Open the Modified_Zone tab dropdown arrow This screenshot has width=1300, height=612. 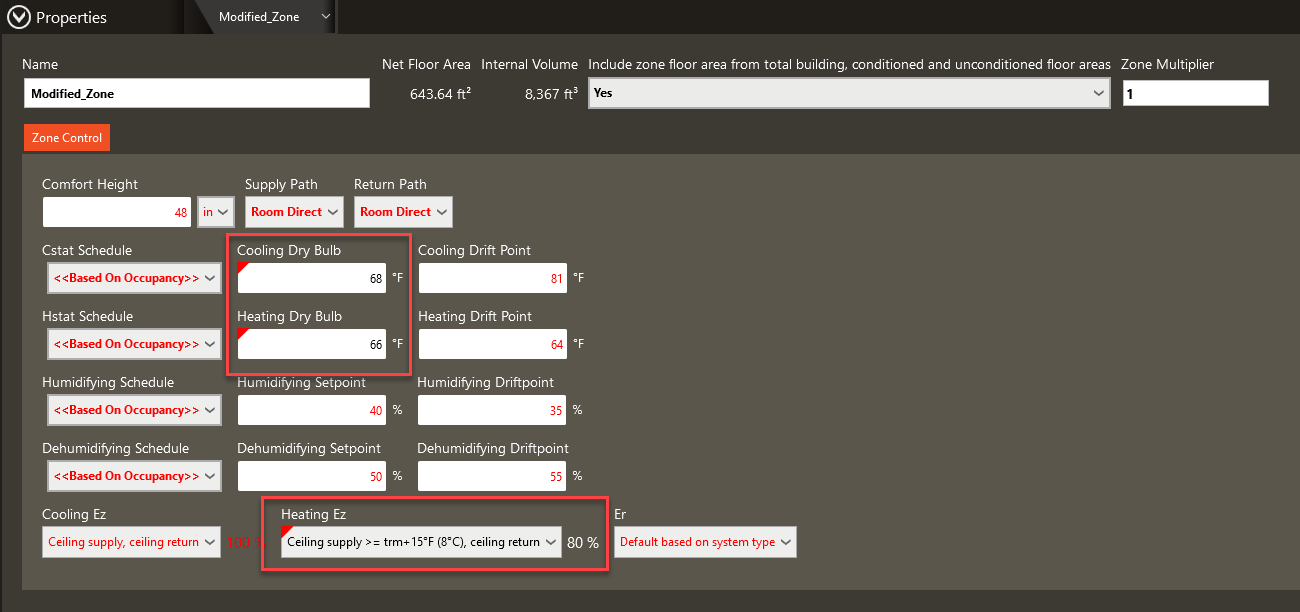click(325, 17)
